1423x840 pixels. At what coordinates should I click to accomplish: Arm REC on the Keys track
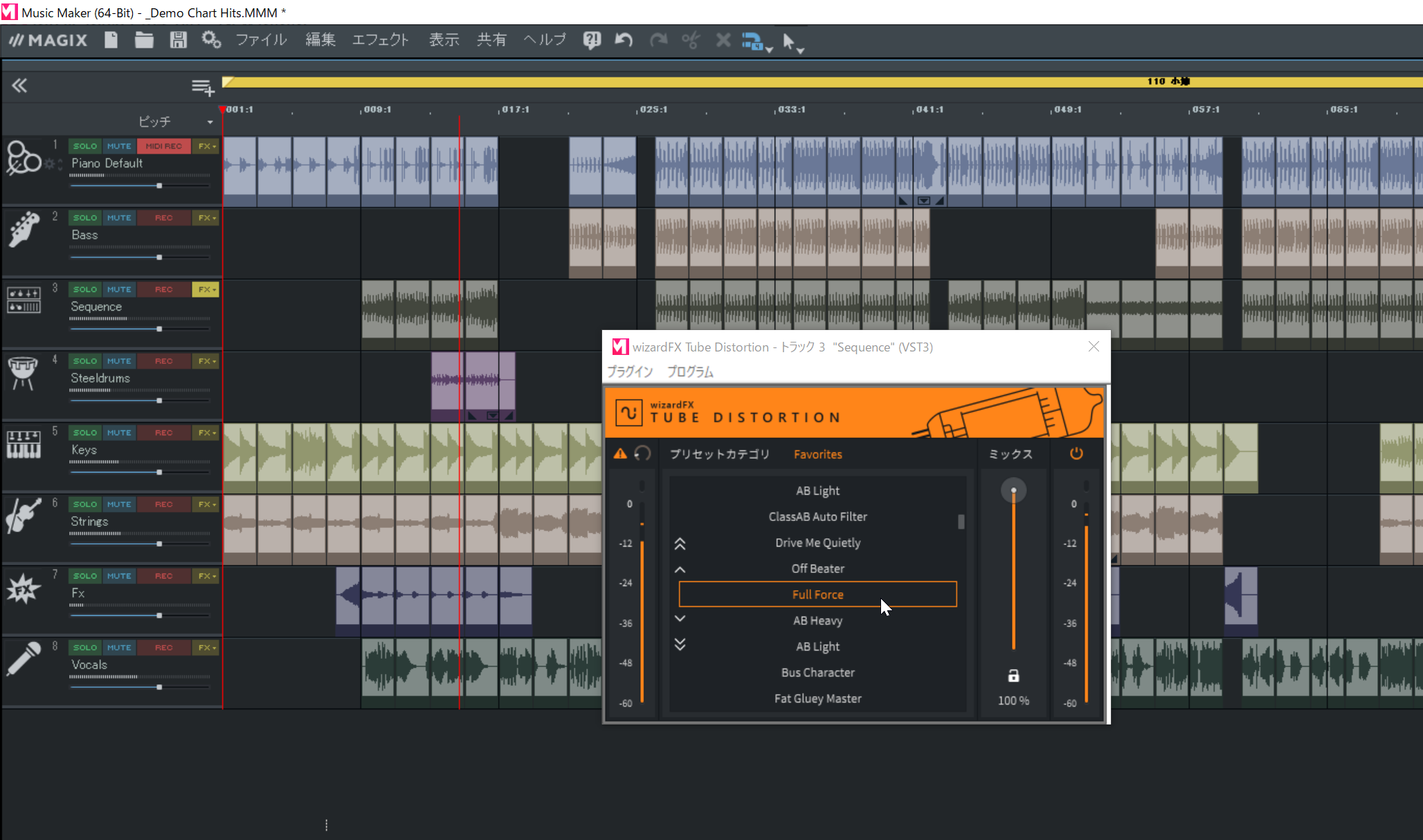pos(163,432)
